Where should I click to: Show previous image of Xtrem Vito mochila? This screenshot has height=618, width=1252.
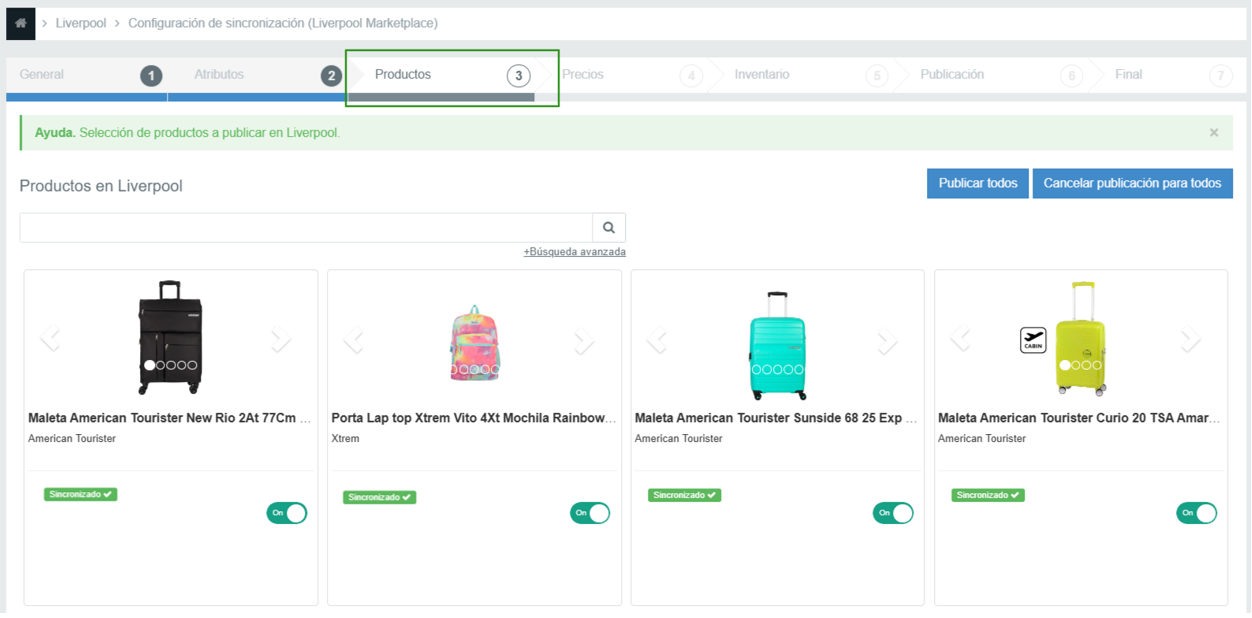tap(354, 341)
